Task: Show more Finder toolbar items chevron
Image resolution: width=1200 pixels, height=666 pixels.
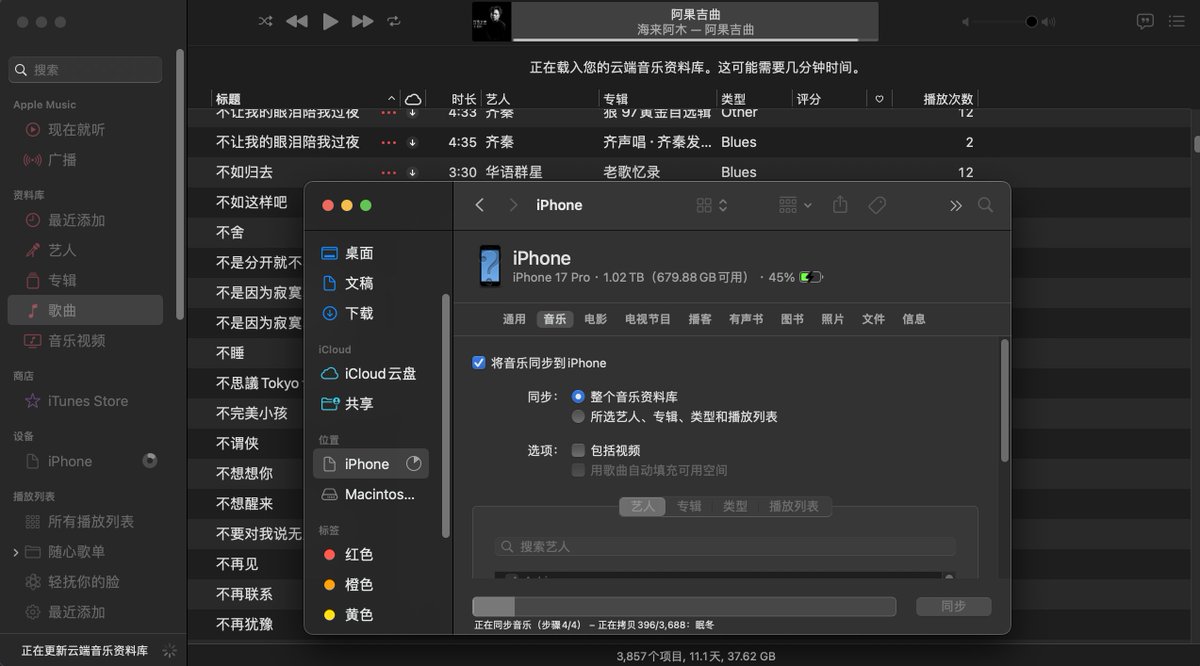Action: click(x=956, y=205)
